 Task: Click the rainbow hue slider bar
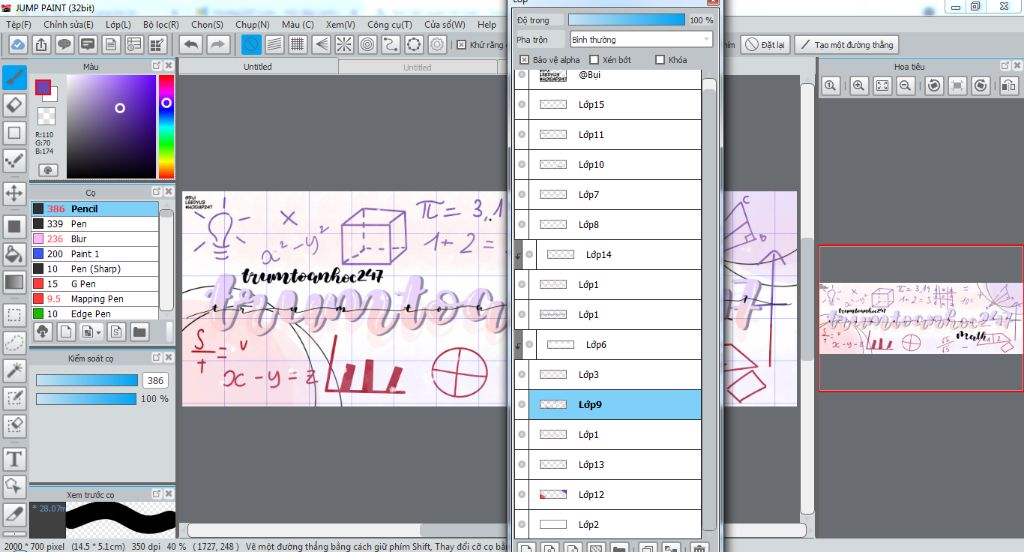click(167, 126)
